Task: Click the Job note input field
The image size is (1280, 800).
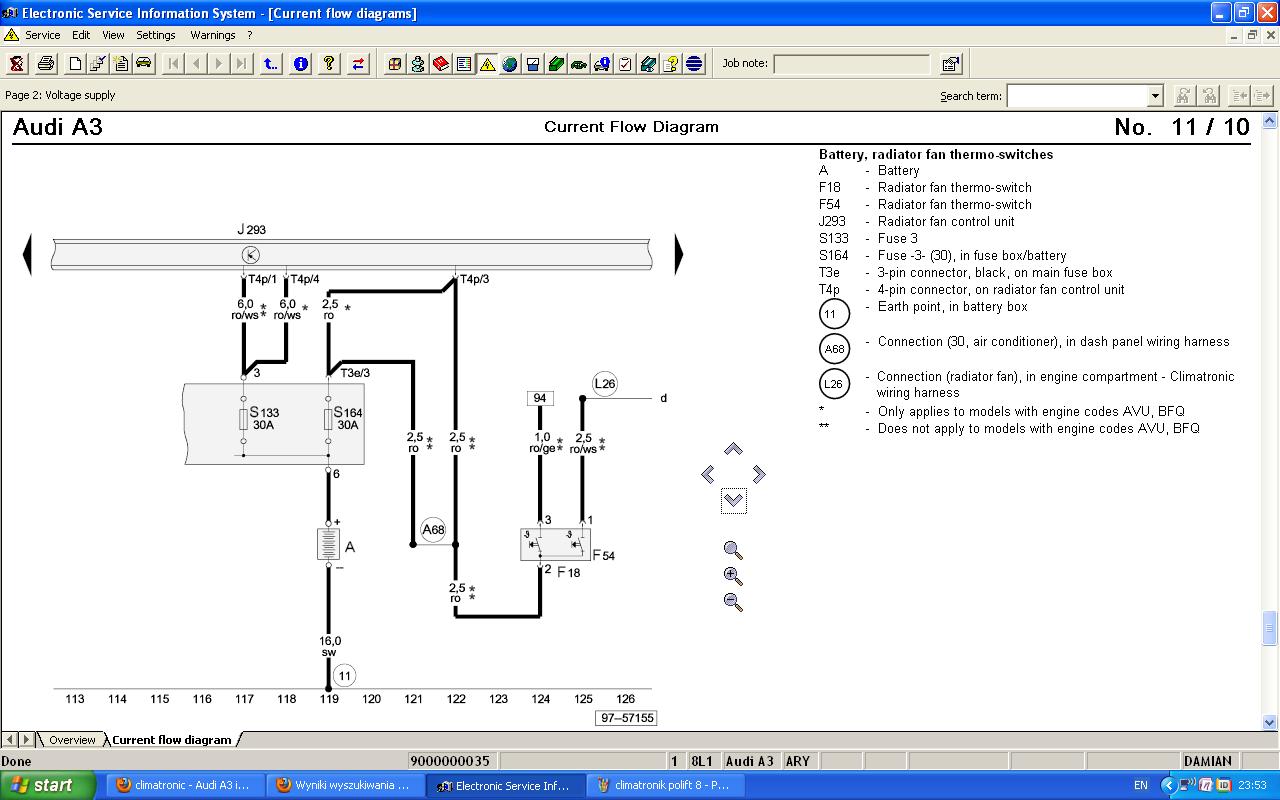Action: coord(852,64)
